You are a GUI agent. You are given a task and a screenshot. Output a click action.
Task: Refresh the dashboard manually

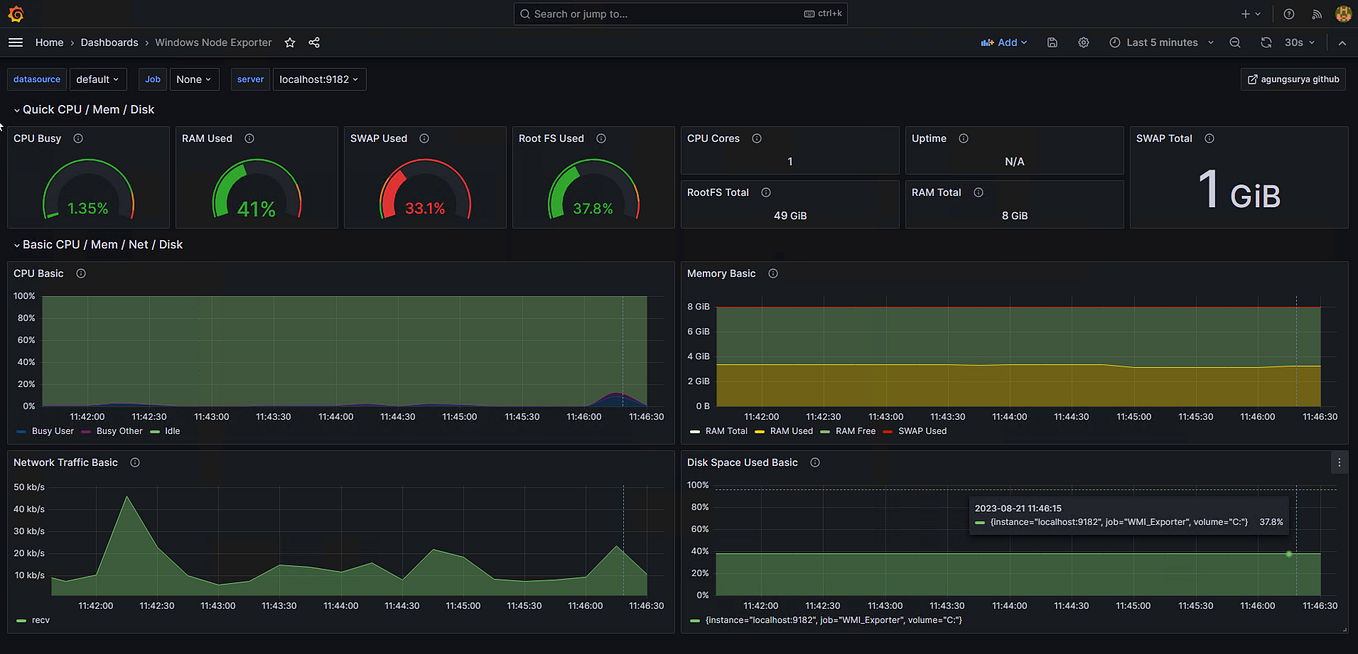pos(1266,42)
